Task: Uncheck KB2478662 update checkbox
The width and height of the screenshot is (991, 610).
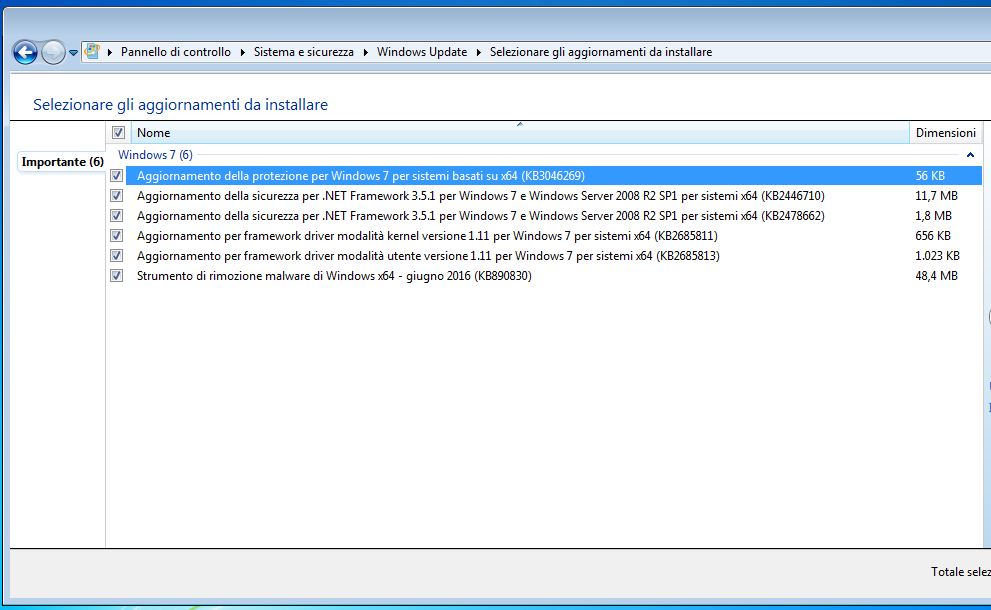Action: pos(116,216)
